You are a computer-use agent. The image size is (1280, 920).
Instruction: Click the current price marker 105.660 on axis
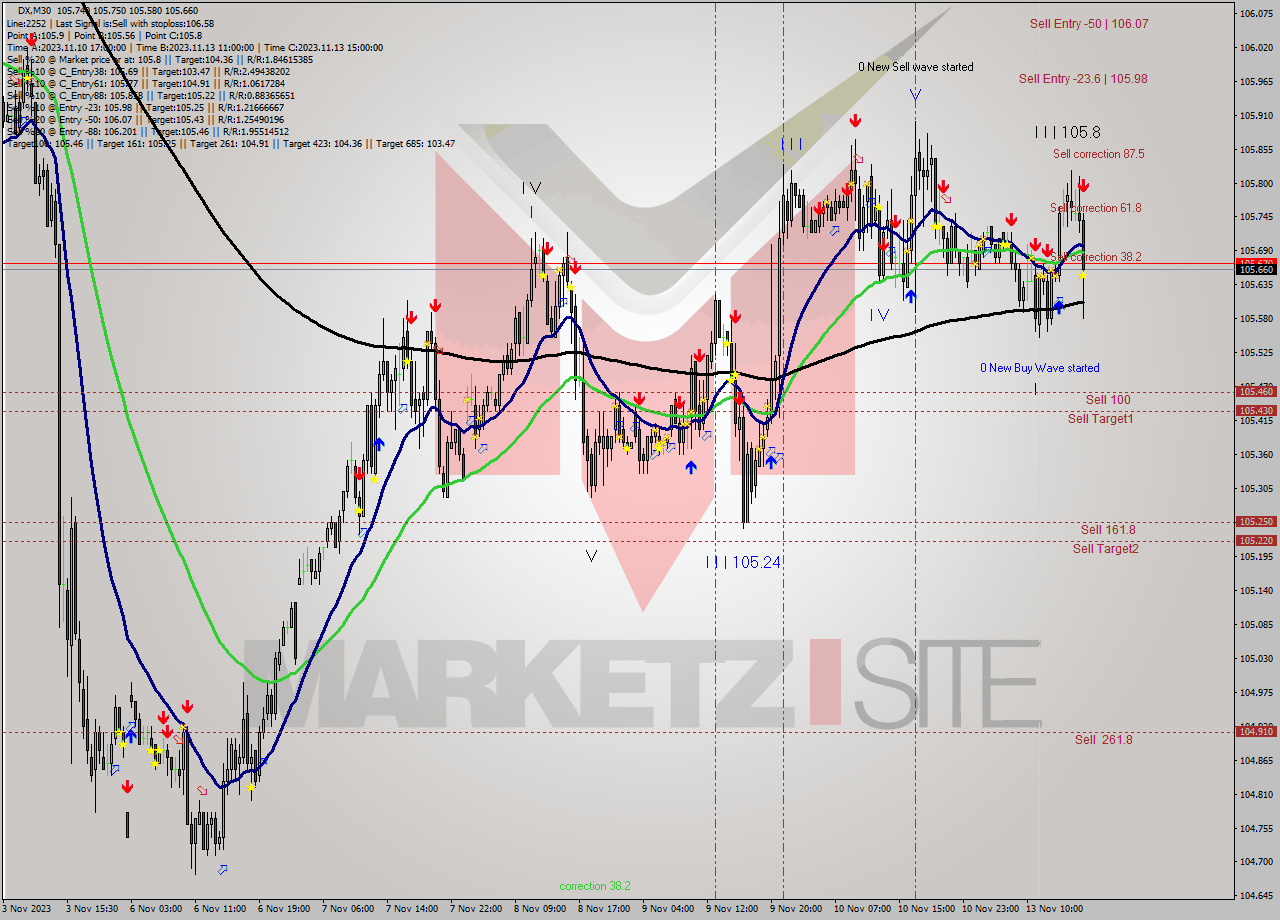pos(1257,269)
